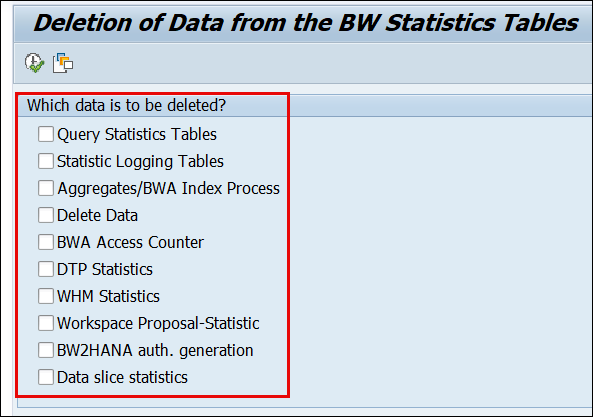Screen dimensions: 593x417
Task: Enable the Data slice statistics checkbox
Action: click(46, 377)
